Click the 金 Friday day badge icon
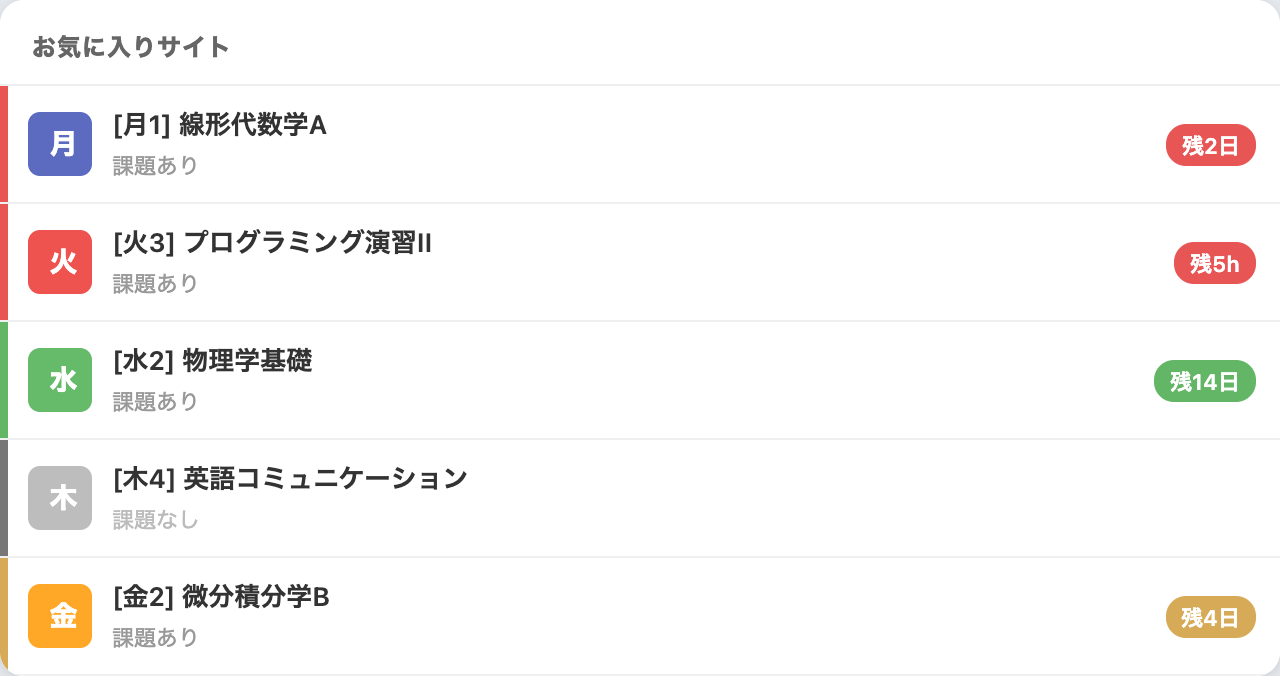The width and height of the screenshot is (1280, 676). coord(59,616)
